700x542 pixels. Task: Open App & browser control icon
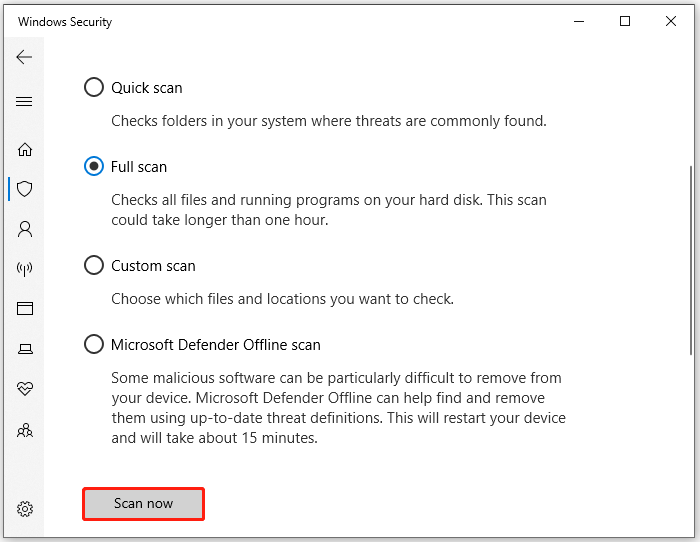(25, 309)
